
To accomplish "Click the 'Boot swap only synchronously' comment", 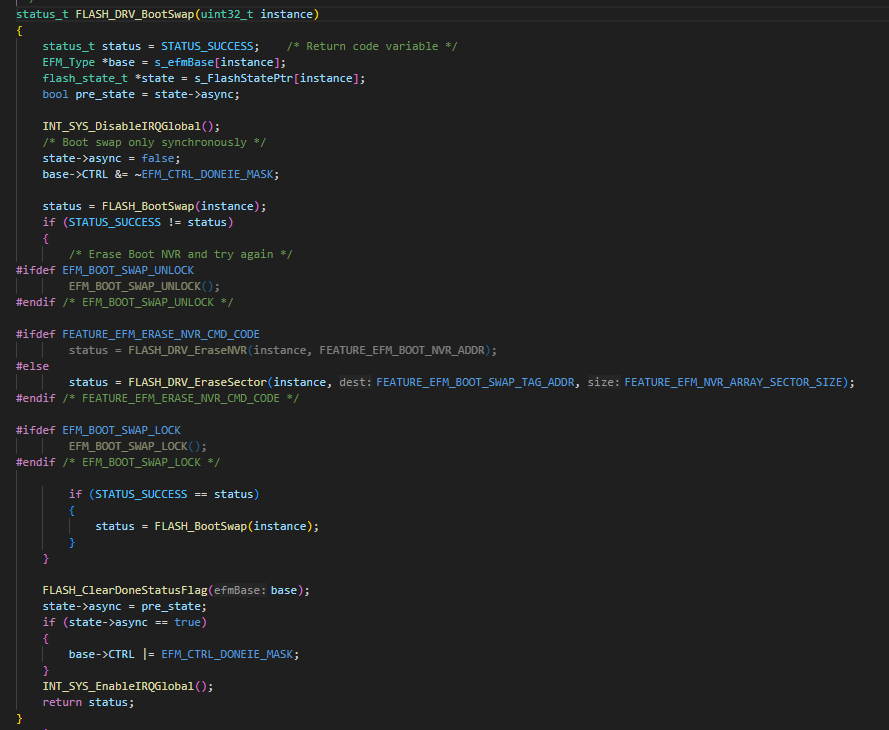I will [154, 142].
